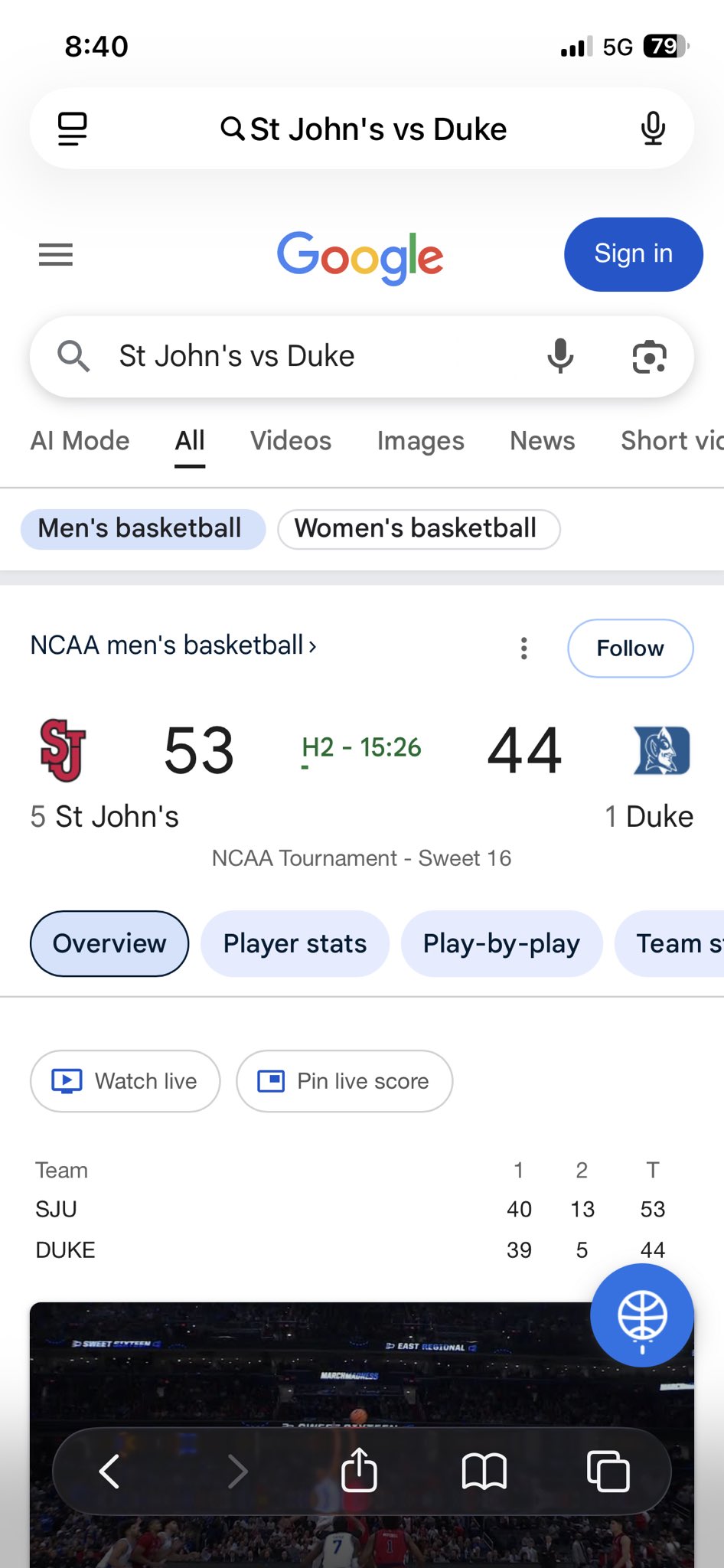Open the Google hamburger menu

pyautogui.click(x=56, y=254)
